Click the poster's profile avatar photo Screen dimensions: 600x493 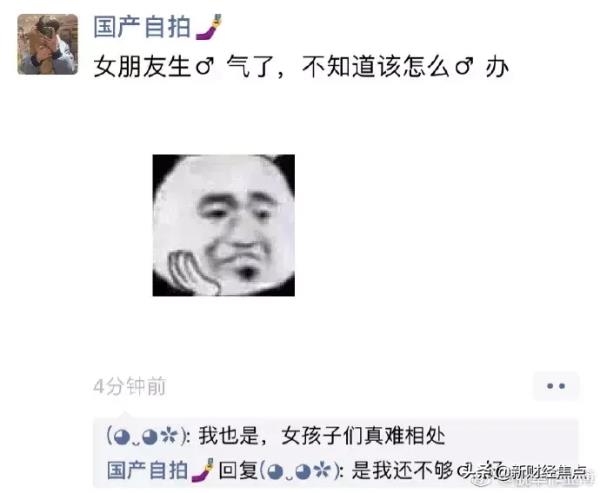(x=47, y=44)
